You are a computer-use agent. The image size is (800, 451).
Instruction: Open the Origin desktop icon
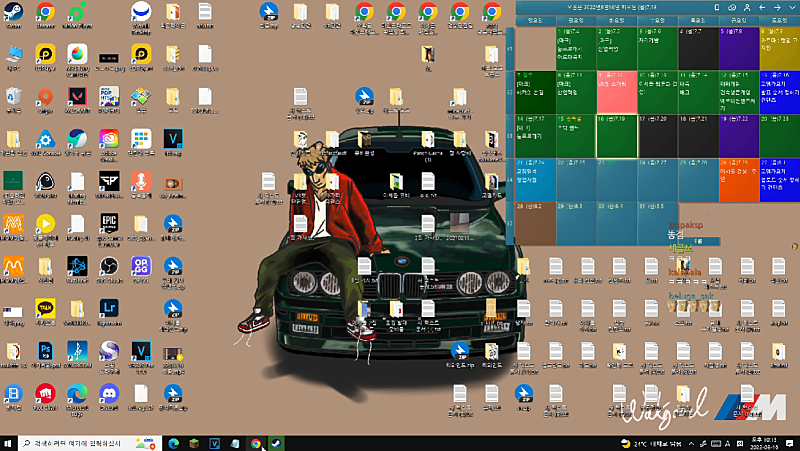point(44,97)
